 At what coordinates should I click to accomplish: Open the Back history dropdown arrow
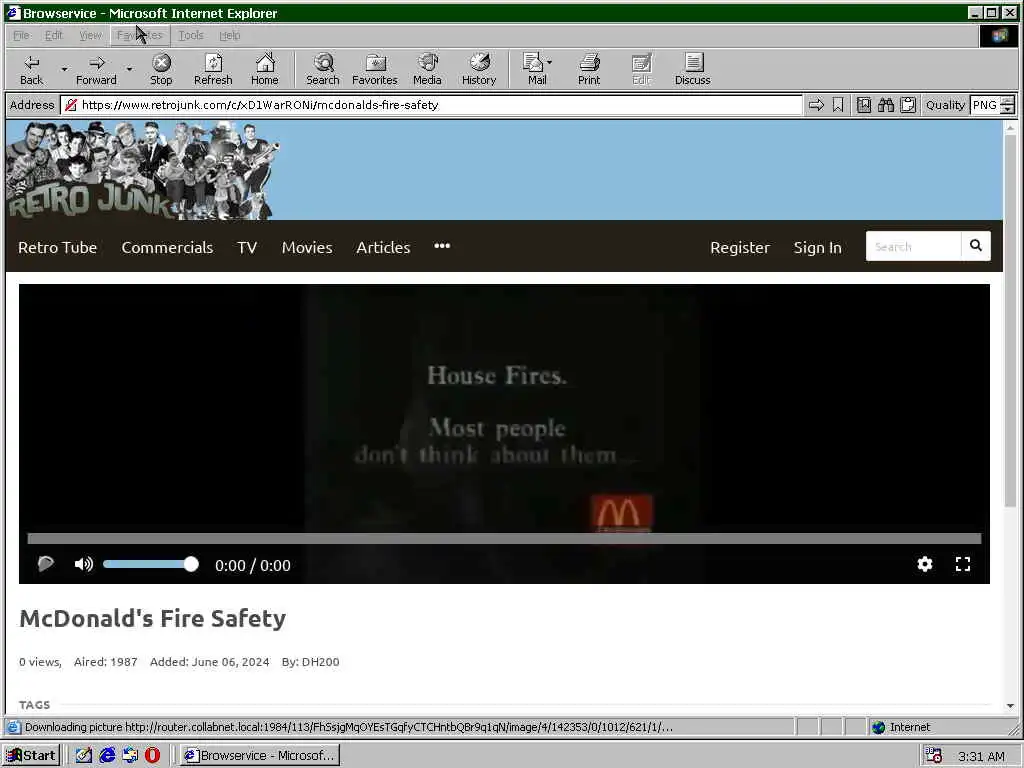tap(64, 69)
